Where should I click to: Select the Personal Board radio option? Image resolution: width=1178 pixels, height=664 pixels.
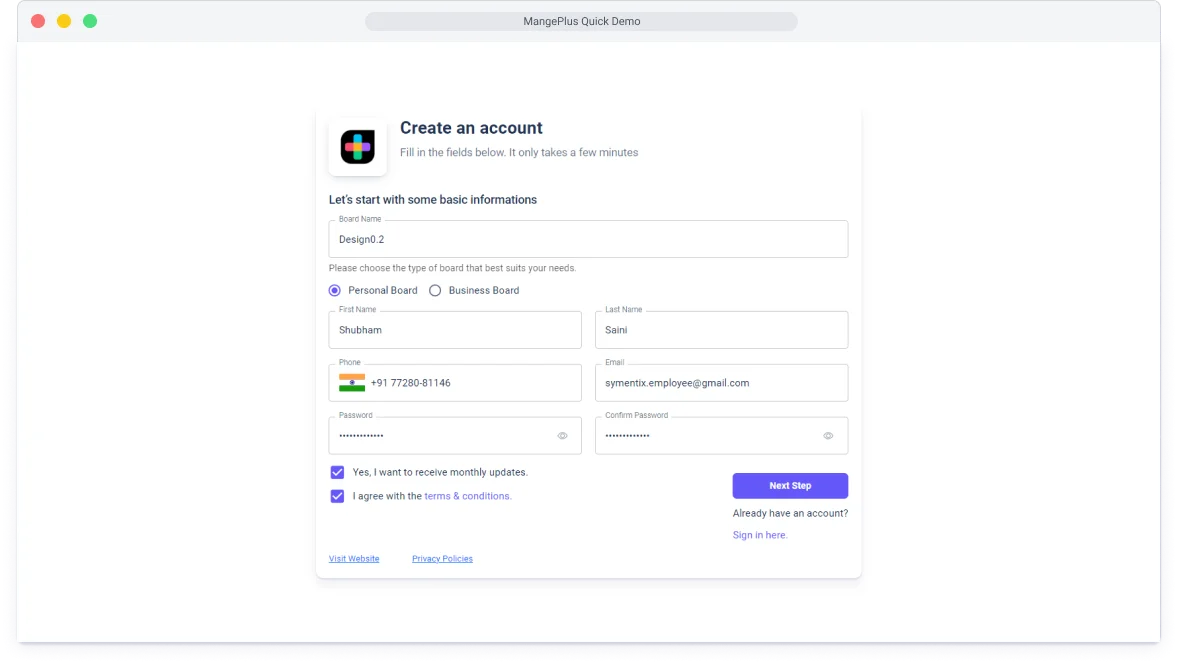tap(335, 291)
